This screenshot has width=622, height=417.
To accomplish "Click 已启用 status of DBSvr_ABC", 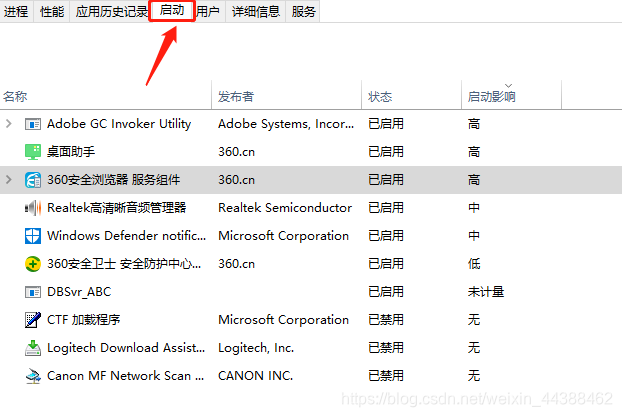I will pos(386,292).
